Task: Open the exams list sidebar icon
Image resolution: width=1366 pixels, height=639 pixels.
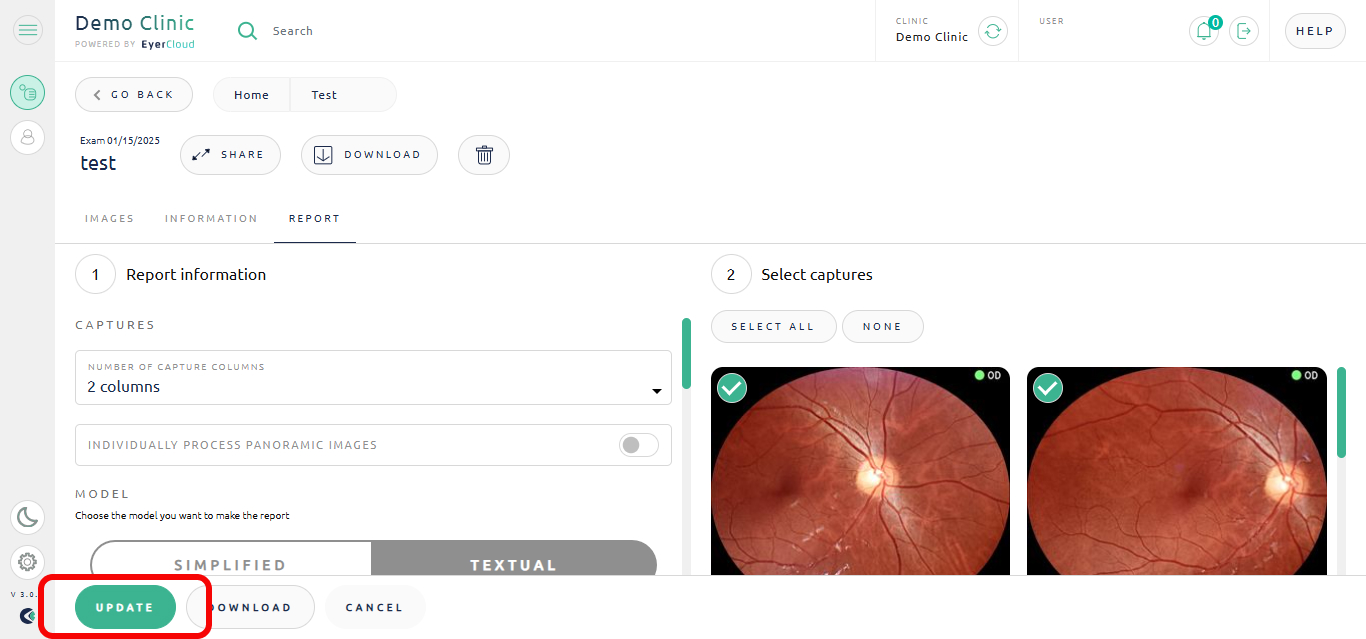Action: (28, 93)
